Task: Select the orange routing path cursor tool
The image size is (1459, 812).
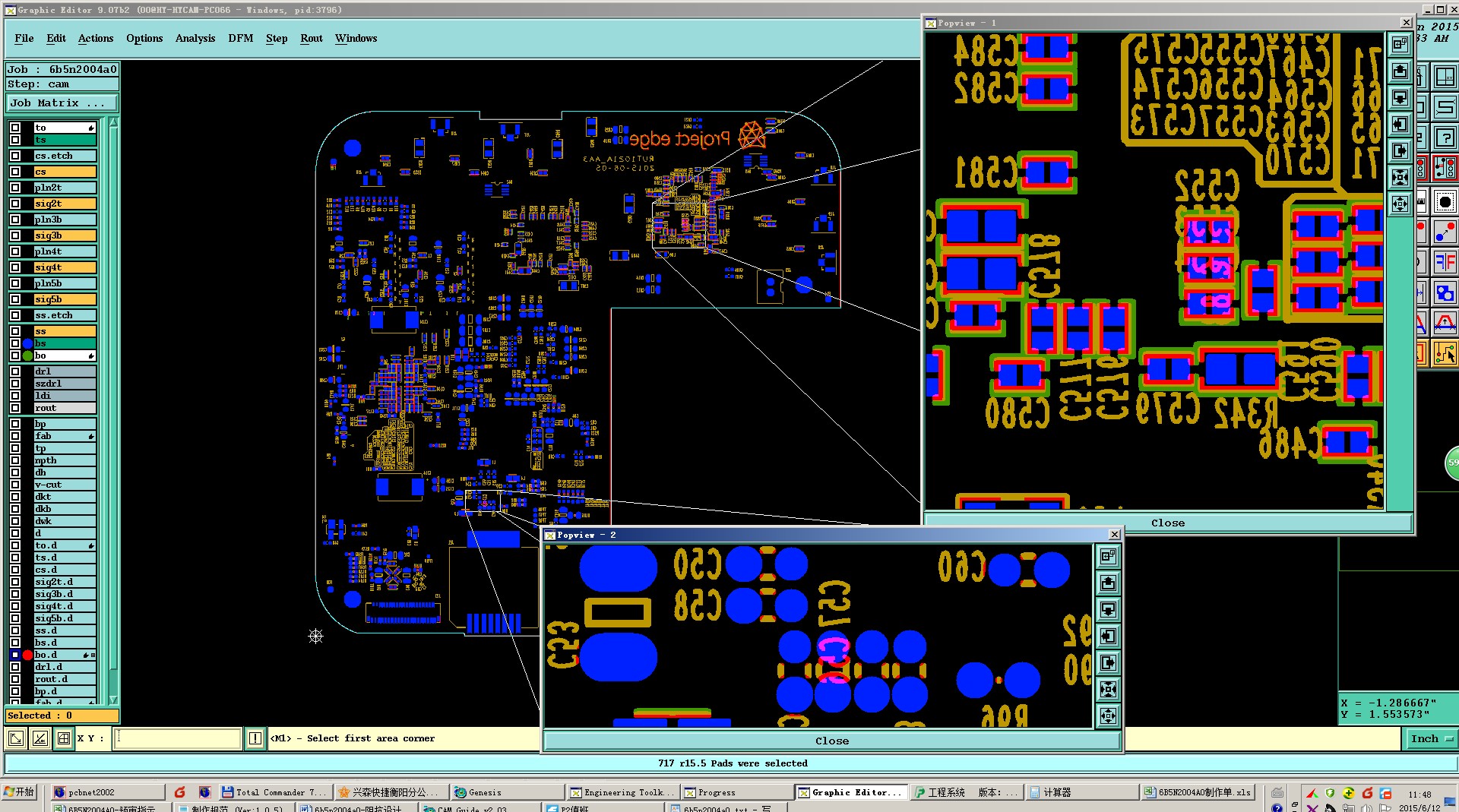Action: (1445, 353)
